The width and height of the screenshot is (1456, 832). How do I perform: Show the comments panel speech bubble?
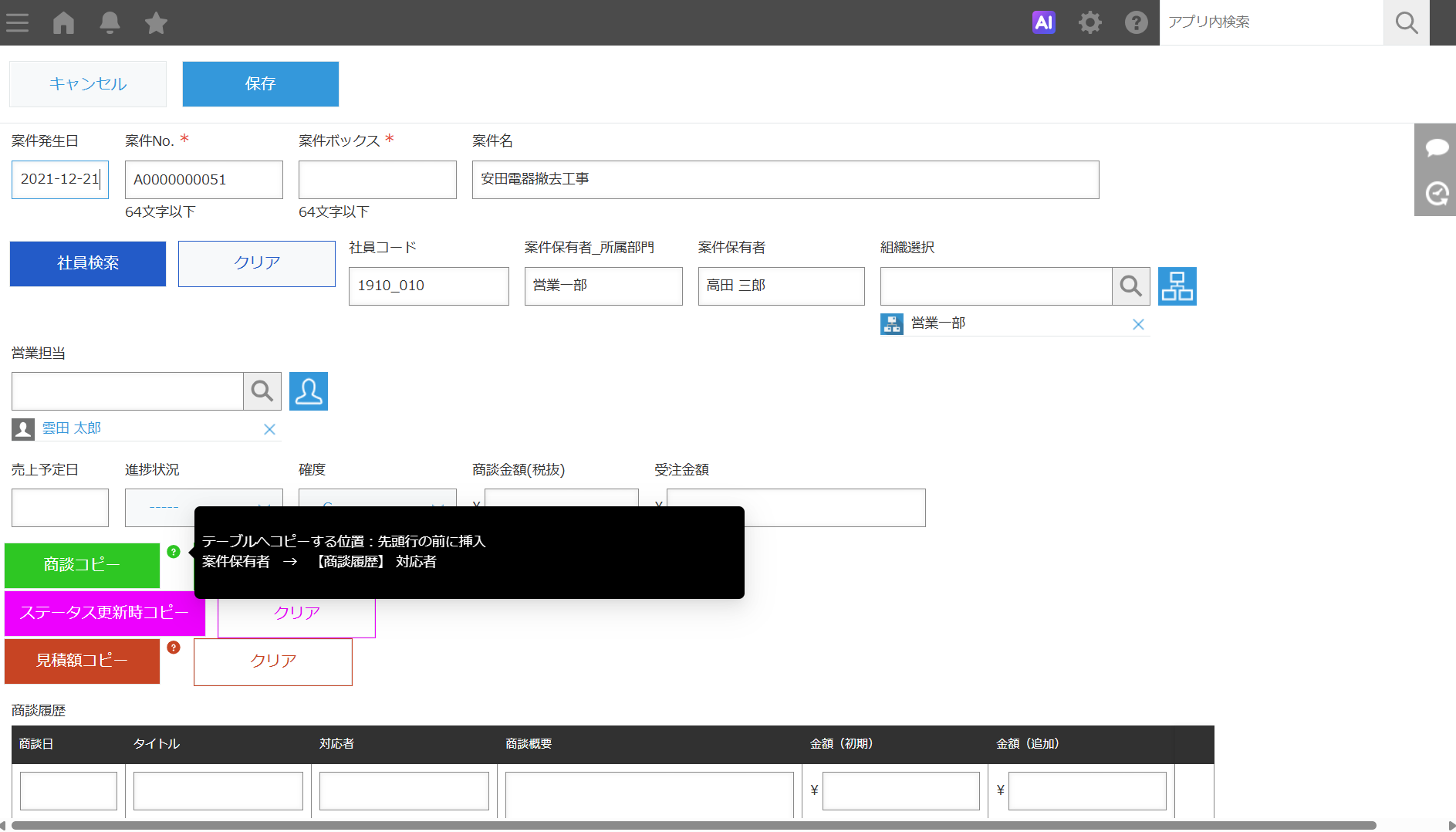[1436, 147]
